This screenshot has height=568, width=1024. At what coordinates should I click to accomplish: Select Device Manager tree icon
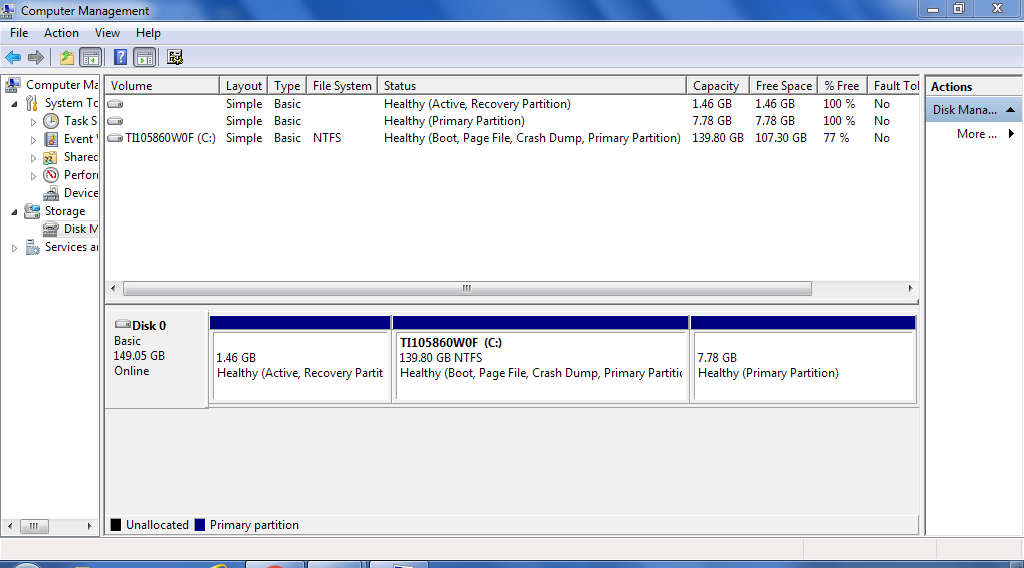[x=51, y=193]
